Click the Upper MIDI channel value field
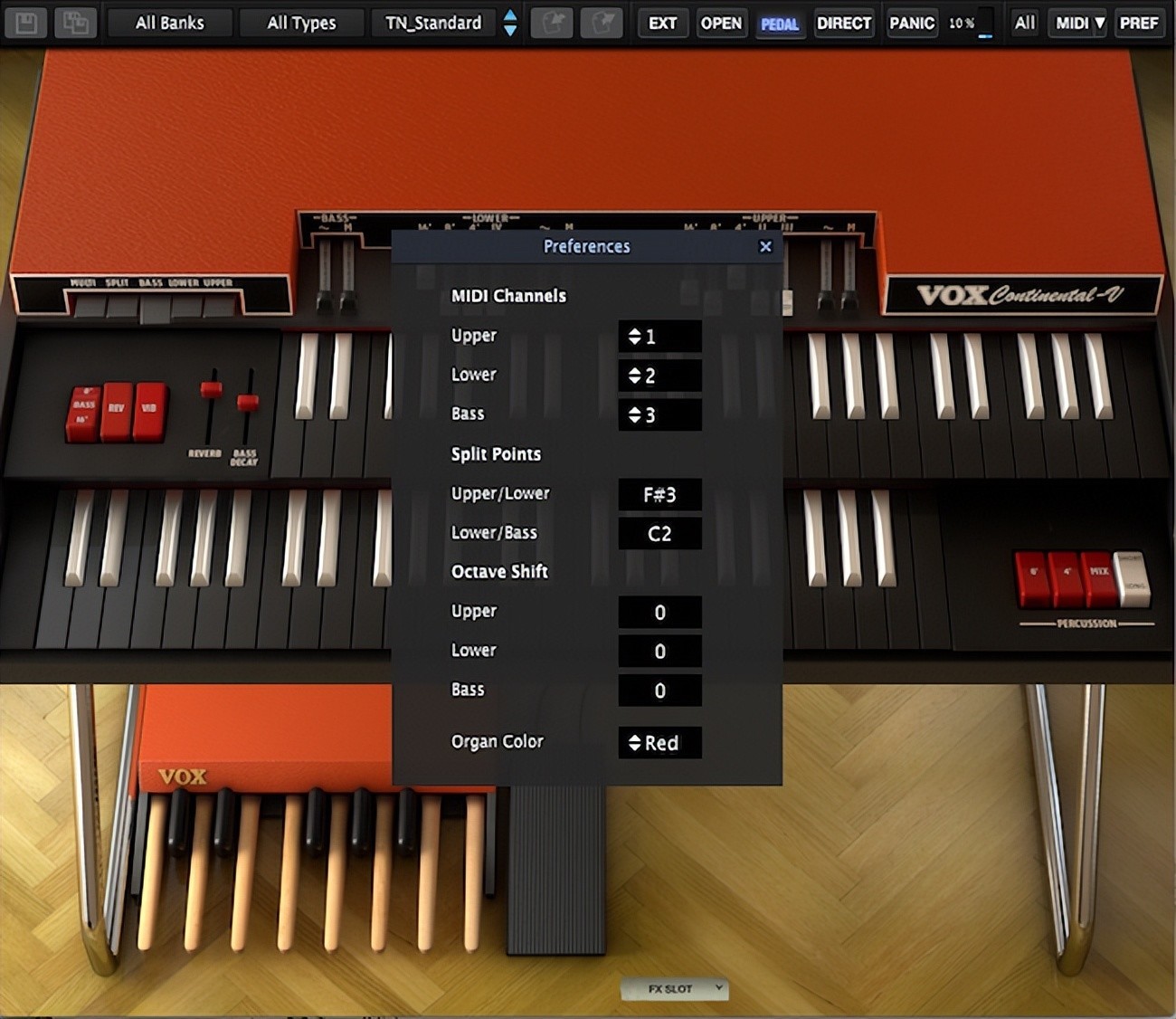This screenshot has width=1176, height=1019. pos(659,336)
